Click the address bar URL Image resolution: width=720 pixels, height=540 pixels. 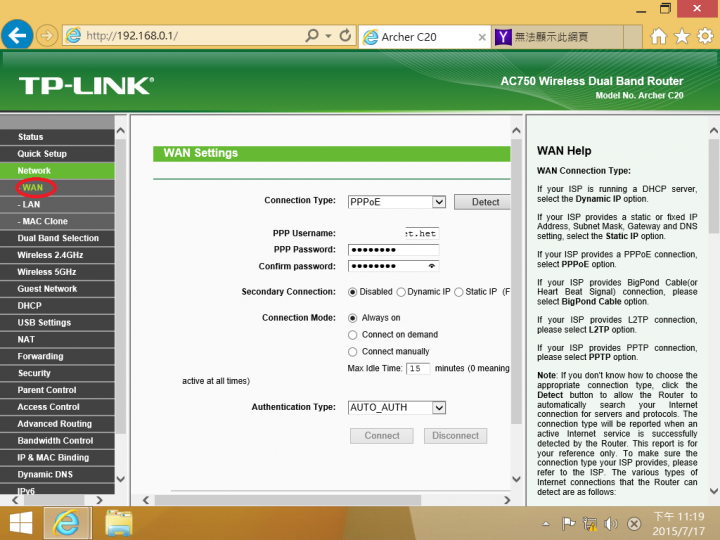tap(132, 36)
